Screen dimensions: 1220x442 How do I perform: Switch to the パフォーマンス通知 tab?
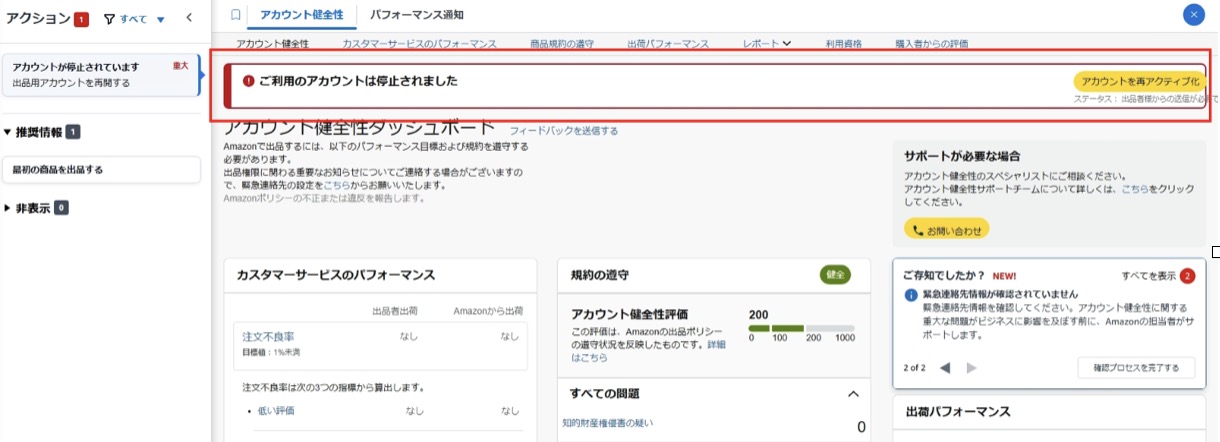click(x=416, y=15)
